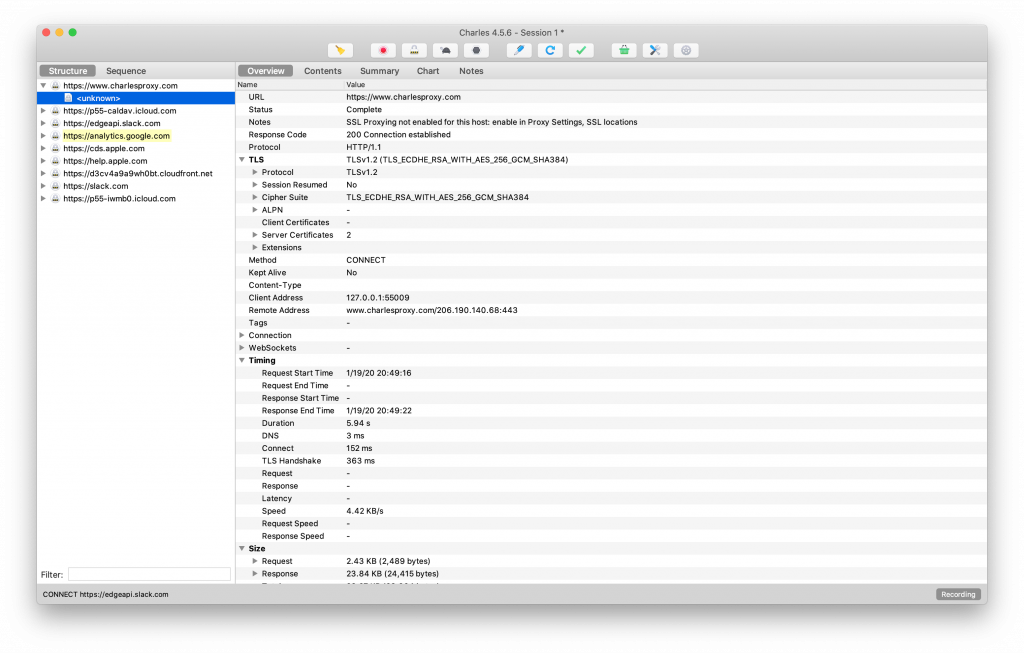Repeat the selected request with the refresh icon
This screenshot has height=653, width=1024.
[x=550, y=50]
